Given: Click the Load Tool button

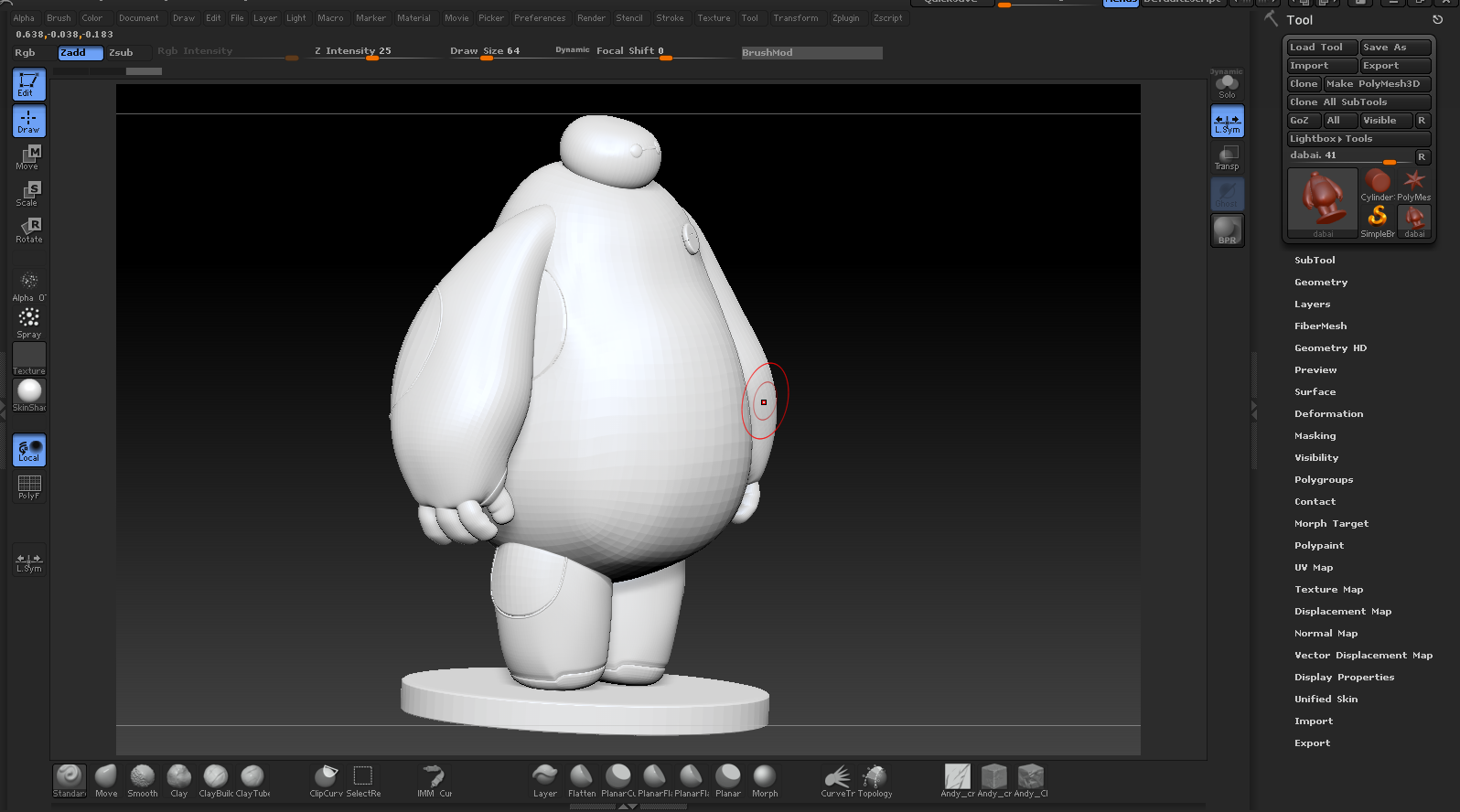Looking at the screenshot, I should (x=1322, y=48).
